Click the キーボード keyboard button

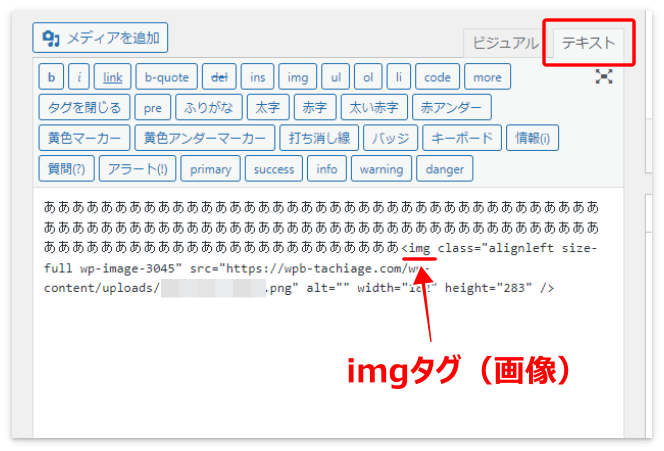pyautogui.click(x=462, y=138)
